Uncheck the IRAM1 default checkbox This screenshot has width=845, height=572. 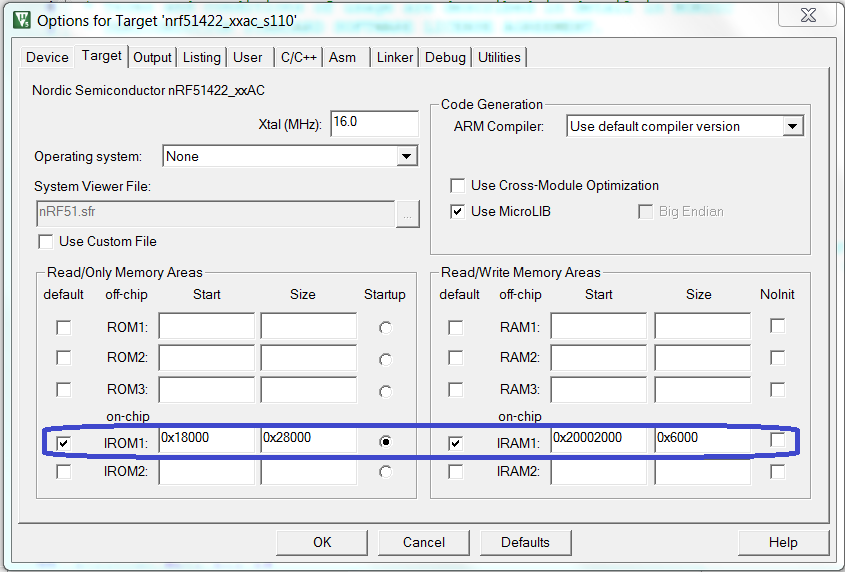[456, 443]
